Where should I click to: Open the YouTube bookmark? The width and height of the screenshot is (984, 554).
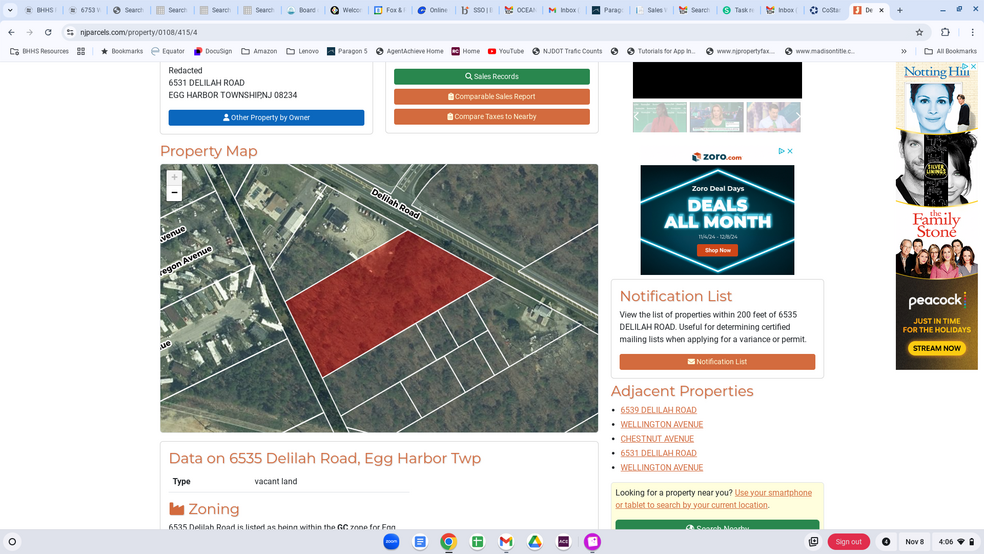pyautogui.click(x=506, y=51)
